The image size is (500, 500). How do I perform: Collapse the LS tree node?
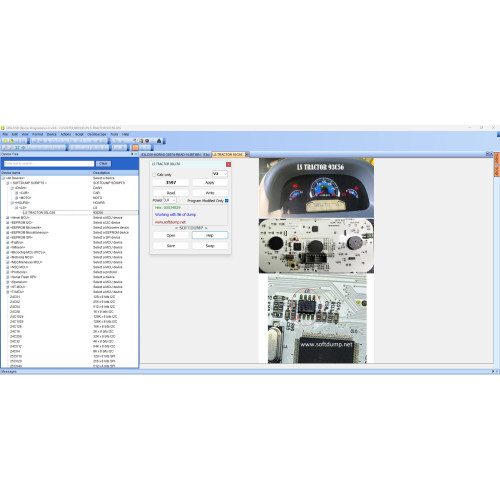click(17, 208)
